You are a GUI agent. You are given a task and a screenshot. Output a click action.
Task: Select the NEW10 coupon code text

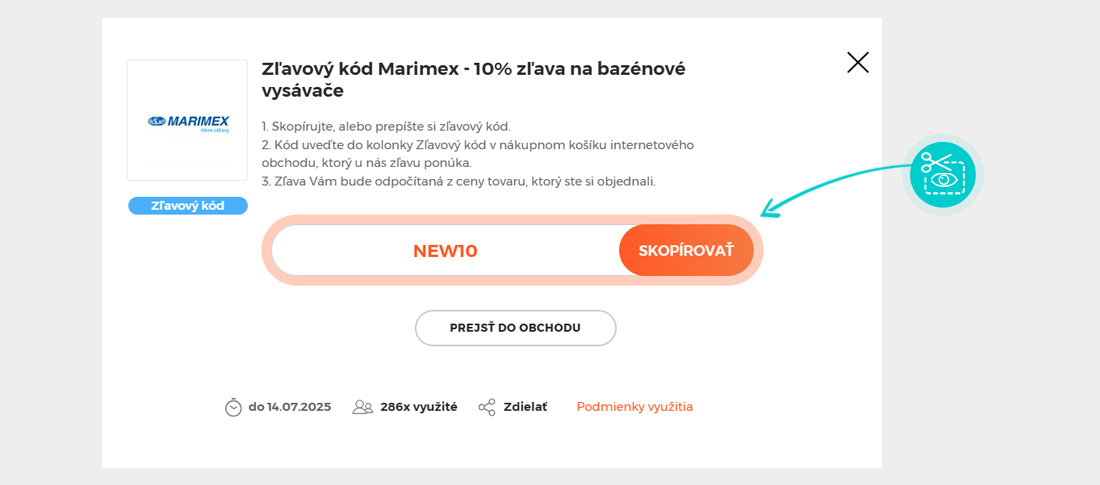coord(445,251)
